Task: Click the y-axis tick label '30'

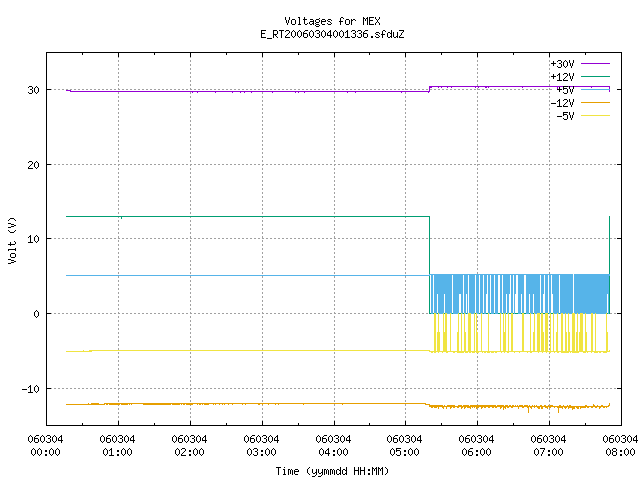Action: [x=33, y=90]
